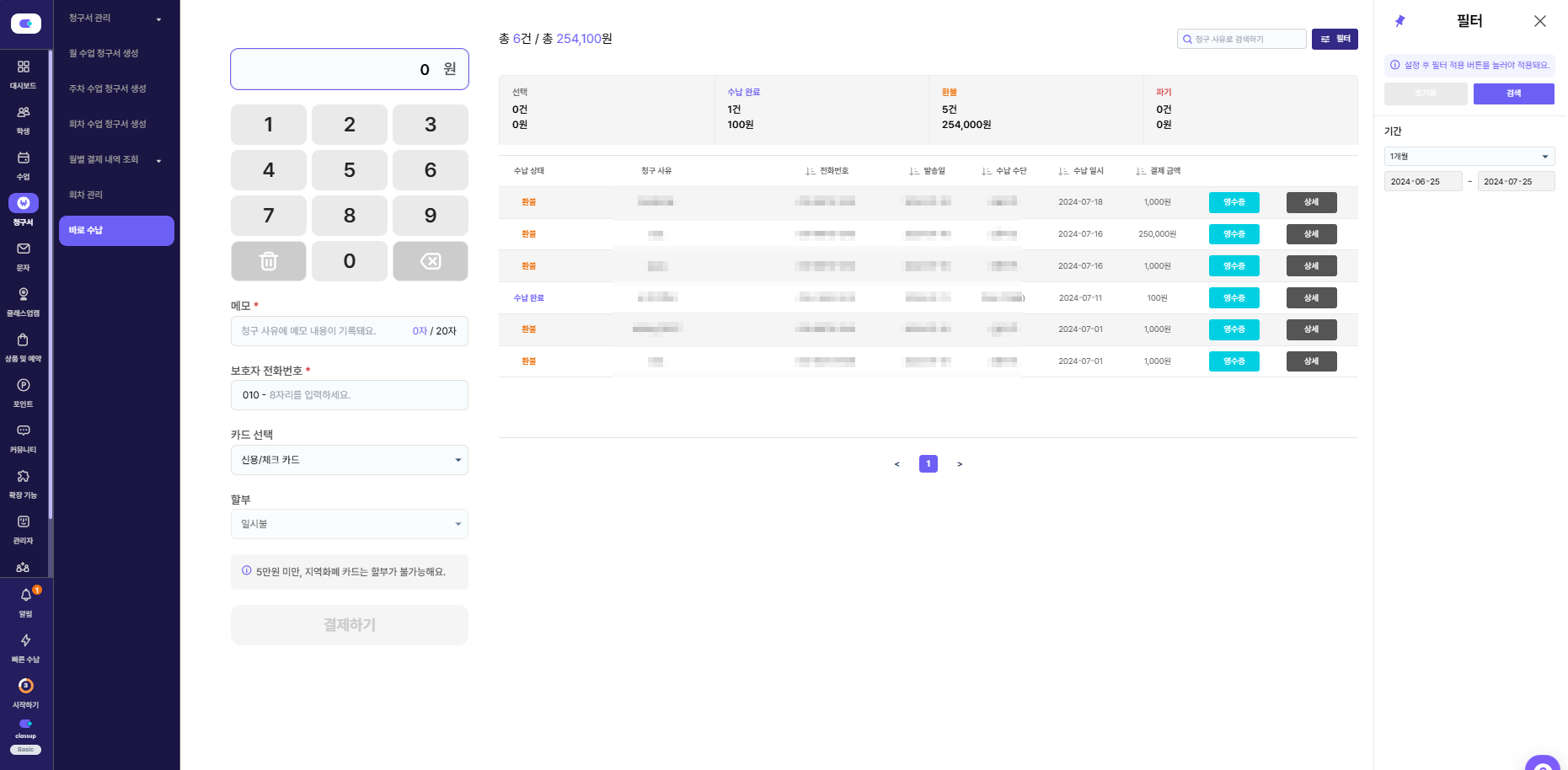Click the 보호자 전화번호 input field
Image resolution: width=1568 pixels, height=770 pixels.
click(350, 395)
